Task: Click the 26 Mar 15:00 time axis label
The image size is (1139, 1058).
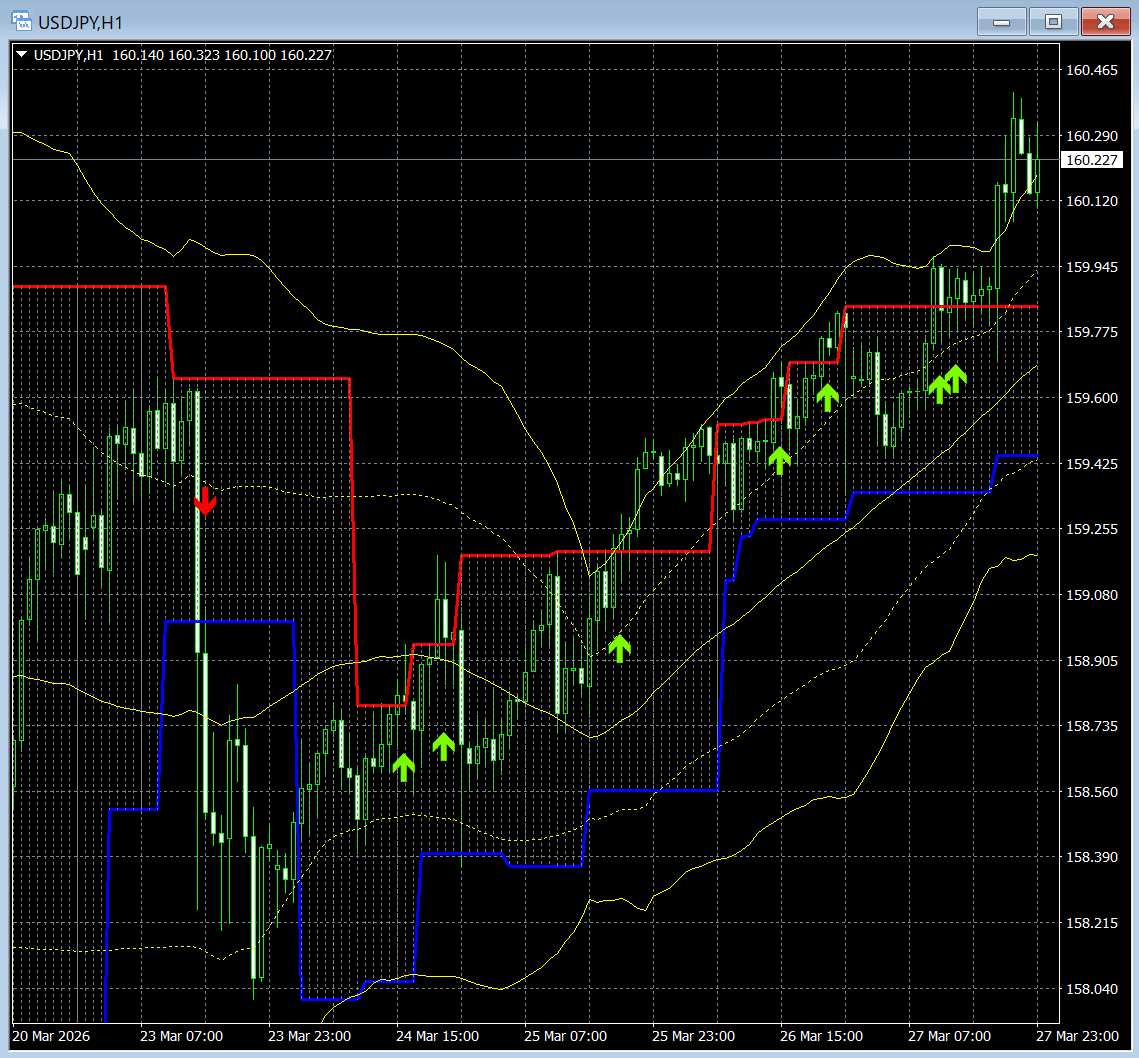Action: pos(822,1036)
